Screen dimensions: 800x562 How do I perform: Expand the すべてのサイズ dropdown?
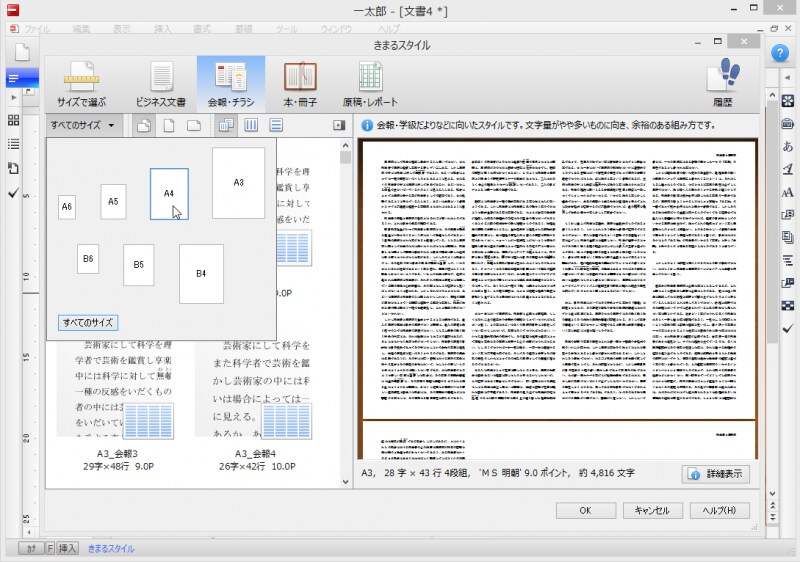(83, 125)
